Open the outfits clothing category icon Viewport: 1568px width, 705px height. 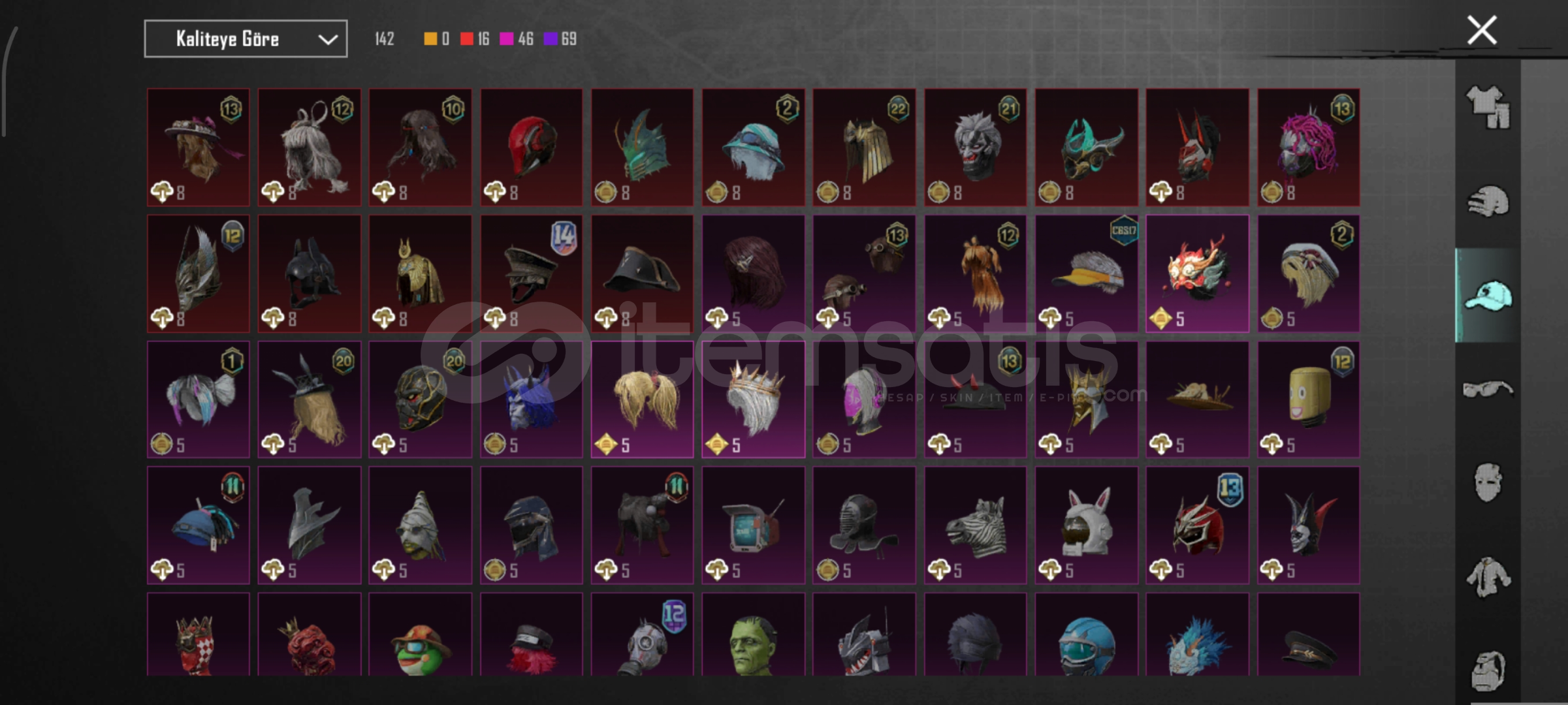coord(1488,107)
